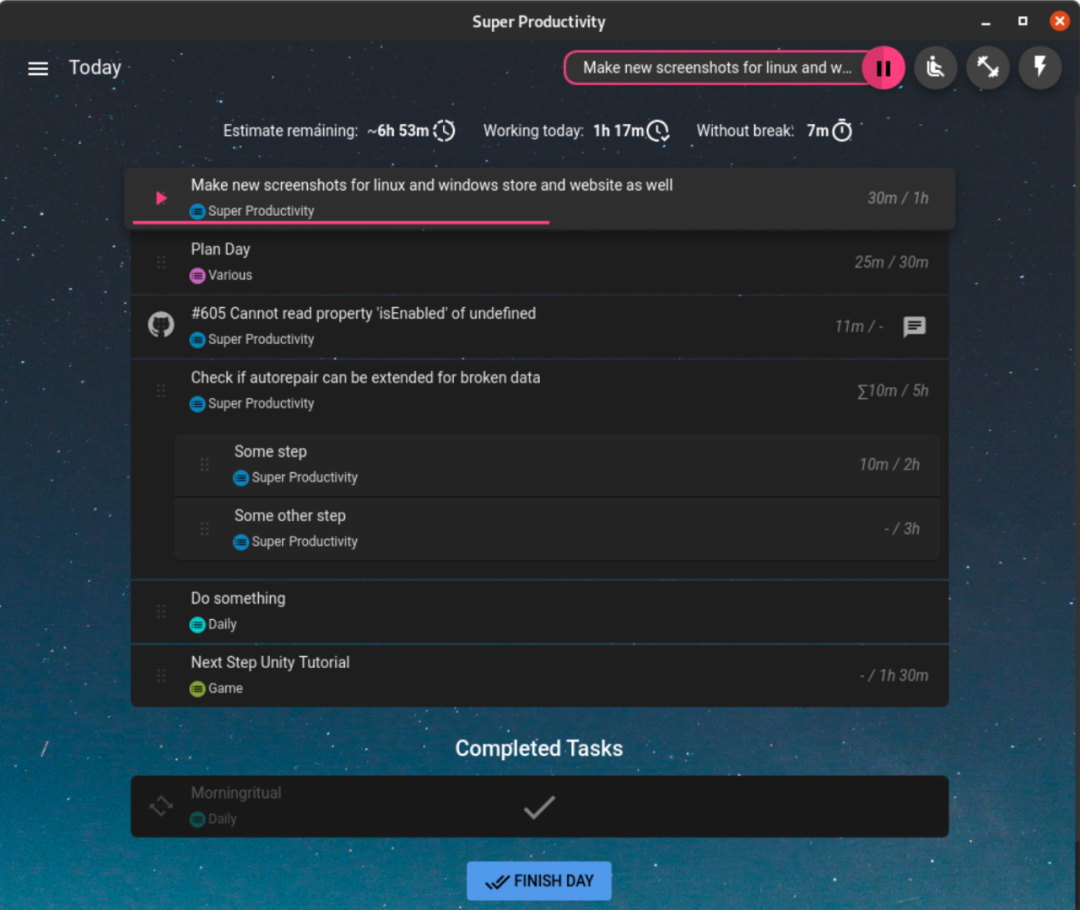Viewport: 1080px width, 910px height.
Task: Select the 'Some step' subtask title
Action: [x=271, y=451]
